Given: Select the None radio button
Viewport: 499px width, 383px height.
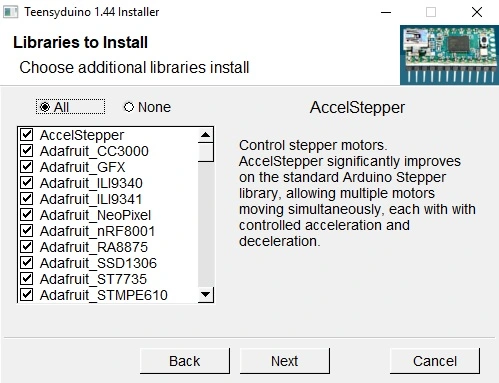Looking at the screenshot, I should (129, 107).
